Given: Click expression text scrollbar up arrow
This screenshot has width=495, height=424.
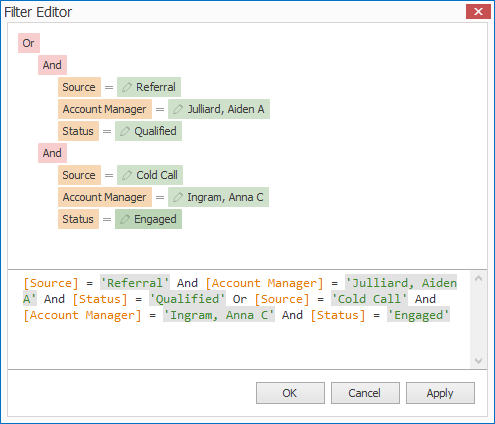Looking at the screenshot, I should point(478,279).
